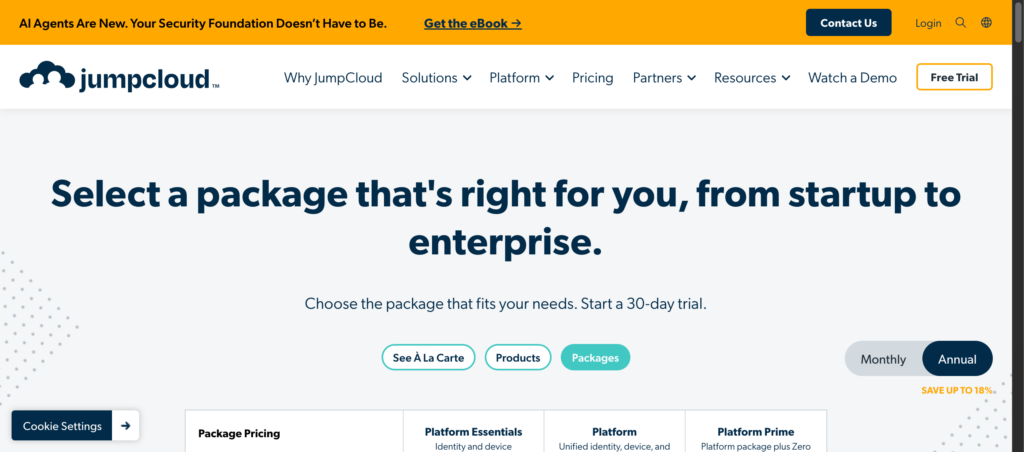The height and width of the screenshot is (452, 1024).
Task: Expand the Resources menu
Action: pos(752,78)
